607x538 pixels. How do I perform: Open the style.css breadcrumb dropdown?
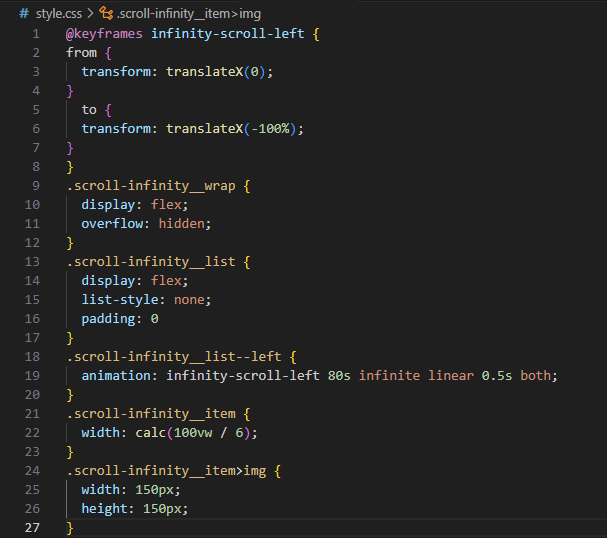(58, 12)
